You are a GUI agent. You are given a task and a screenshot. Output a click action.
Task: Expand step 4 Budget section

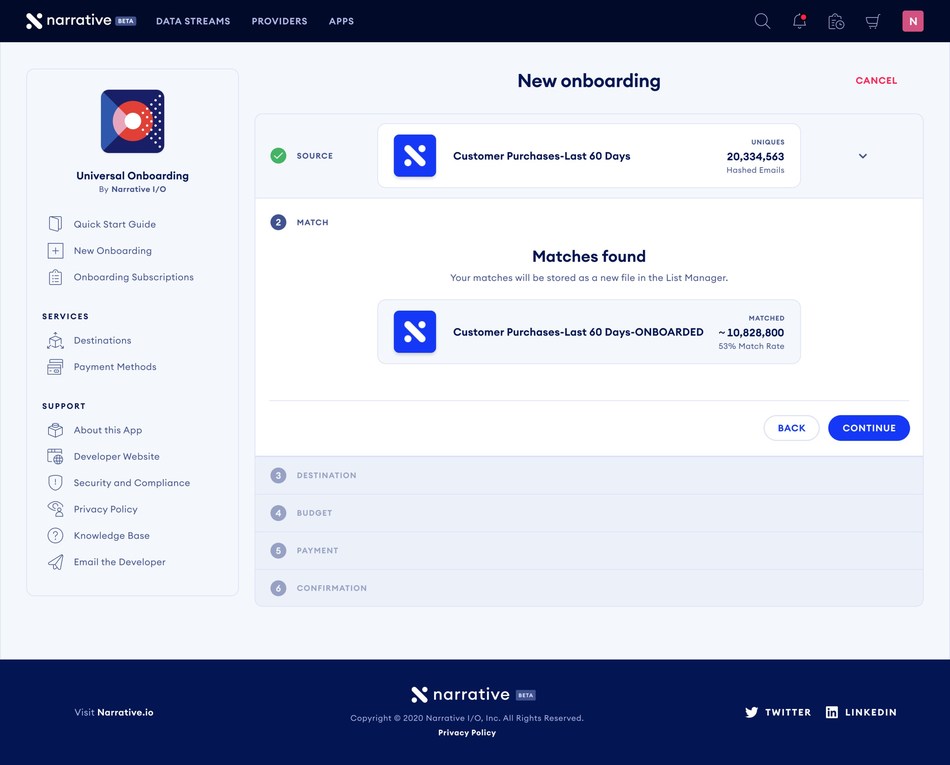pos(589,513)
